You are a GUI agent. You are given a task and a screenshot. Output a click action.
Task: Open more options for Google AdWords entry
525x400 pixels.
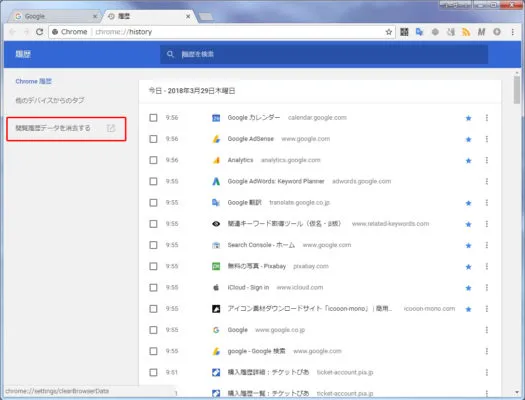coord(486,181)
